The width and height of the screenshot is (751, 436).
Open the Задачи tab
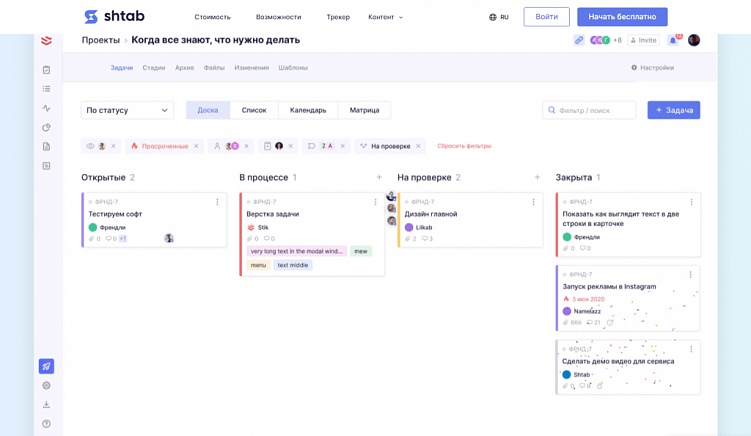122,68
